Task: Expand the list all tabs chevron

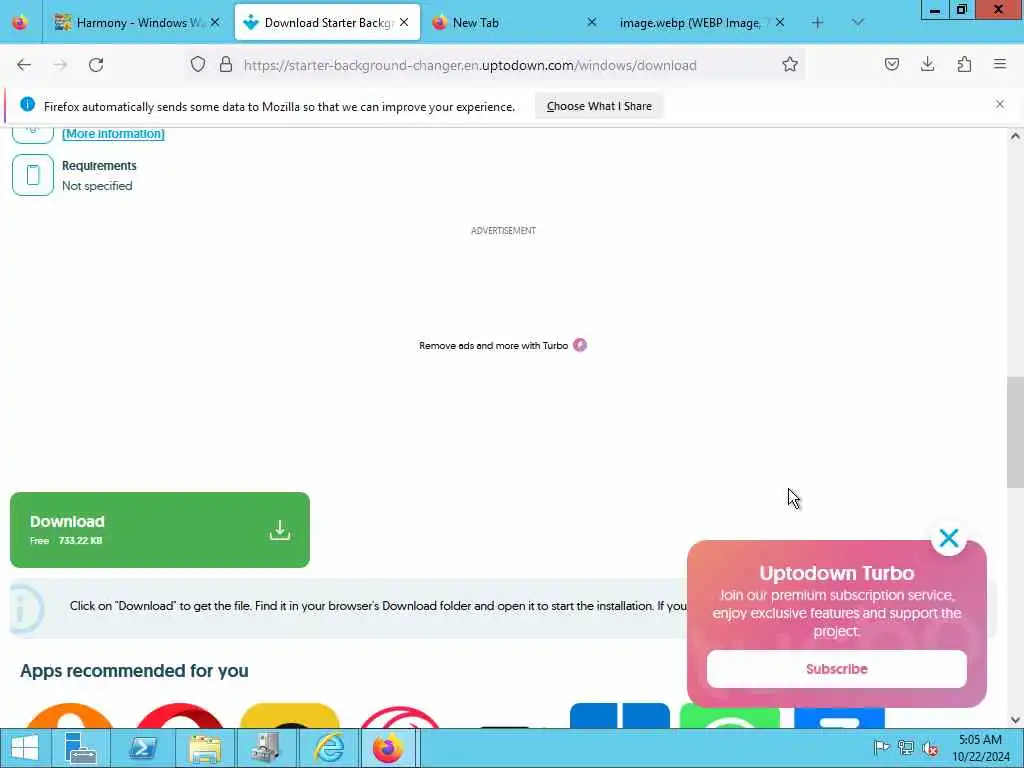Action: (x=858, y=22)
